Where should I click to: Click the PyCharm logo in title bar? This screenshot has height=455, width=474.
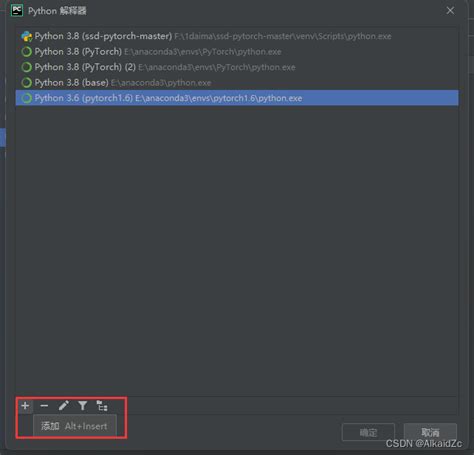pyautogui.click(x=17, y=11)
